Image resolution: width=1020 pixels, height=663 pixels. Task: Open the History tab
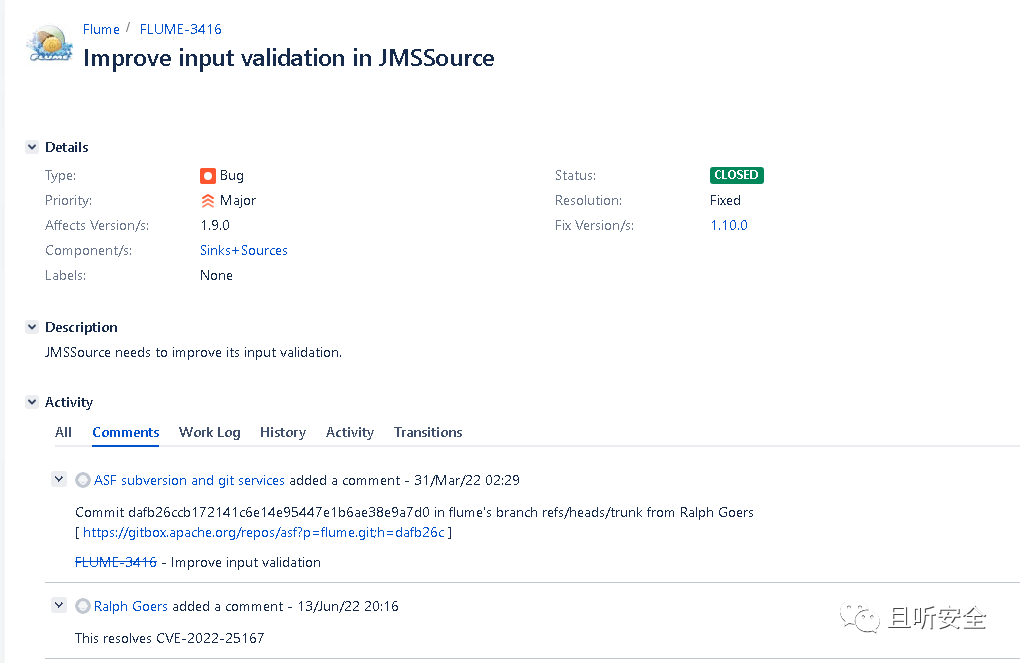(283, 433)
